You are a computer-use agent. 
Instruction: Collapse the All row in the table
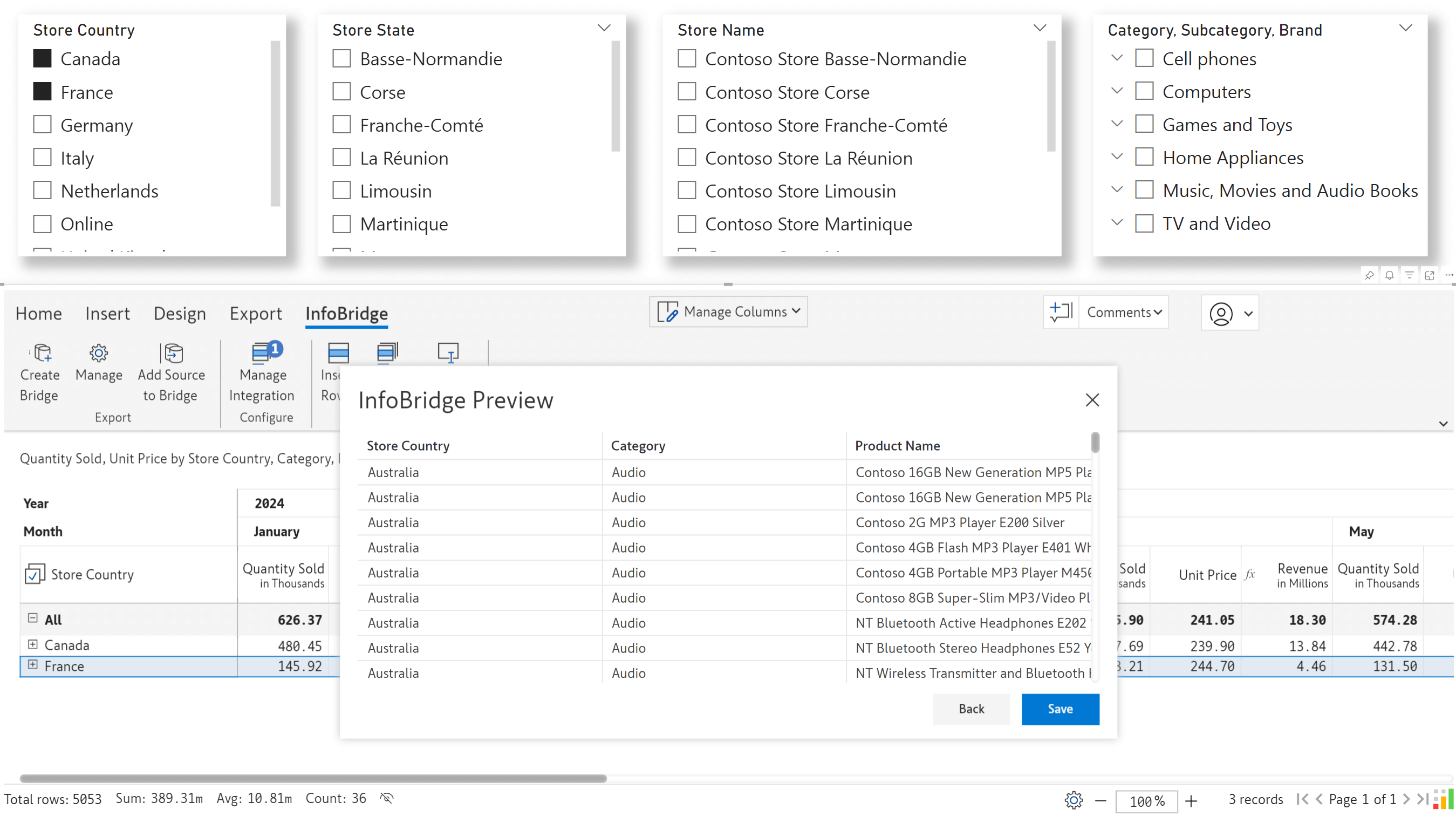tap(33, 618)
